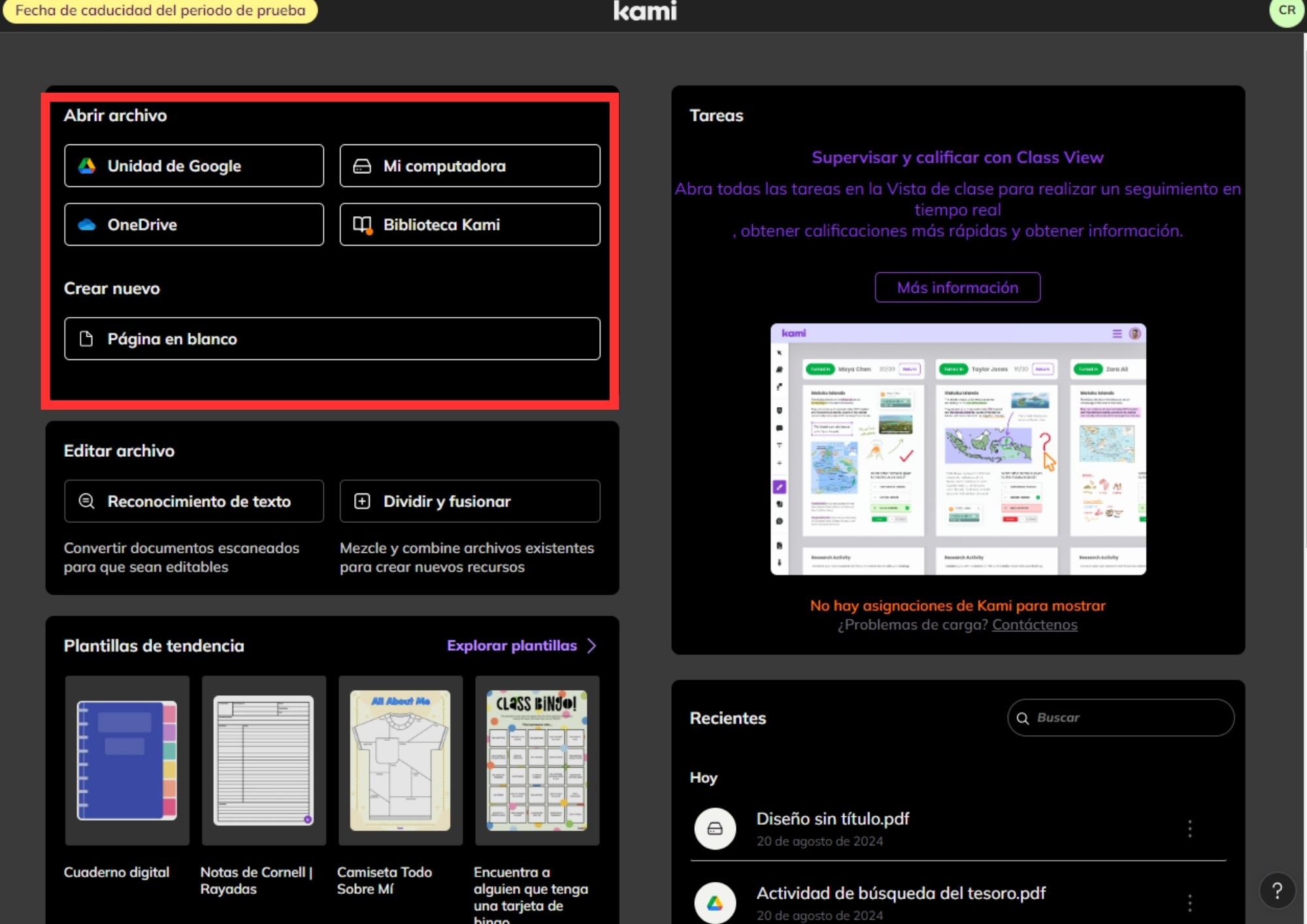Open Biblioteca Kami
This screenshot has width=1307, height=924.
click(470, 225)
